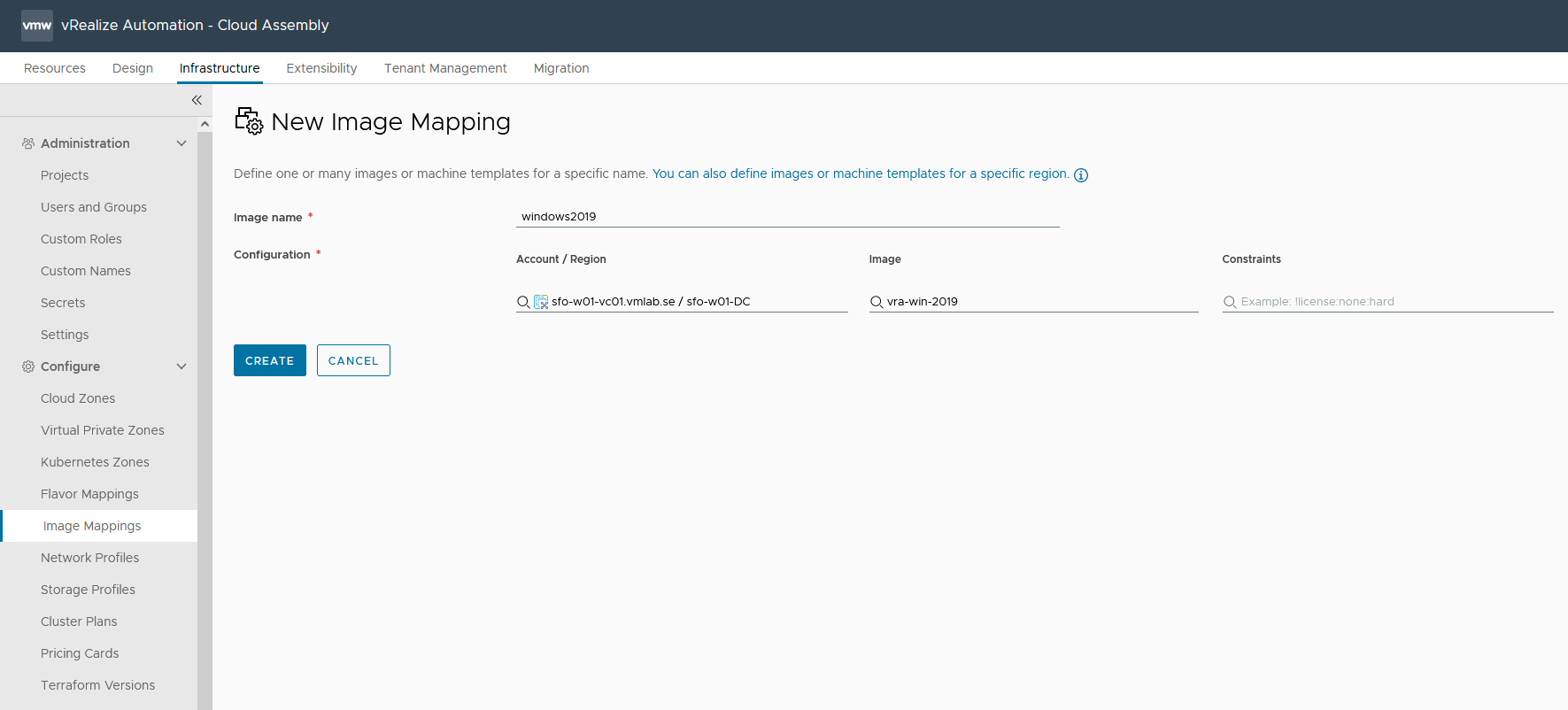This screenshot has width=1568, height=710.
Task: Click the CANCEL button
Action: pyautogui.click(x=353, y=360)
